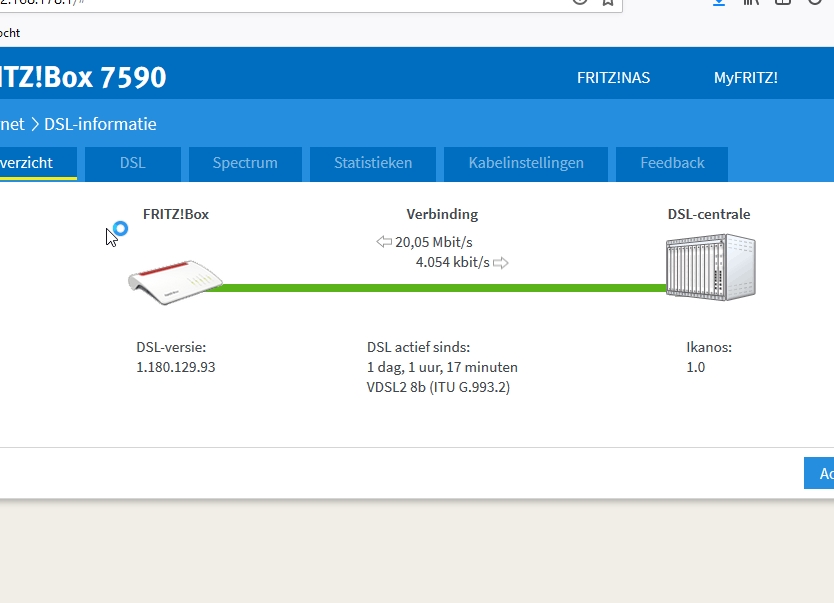Toggle the browser sidebar icon
Screen dimensions: 834x603
[x=783, y=2]
